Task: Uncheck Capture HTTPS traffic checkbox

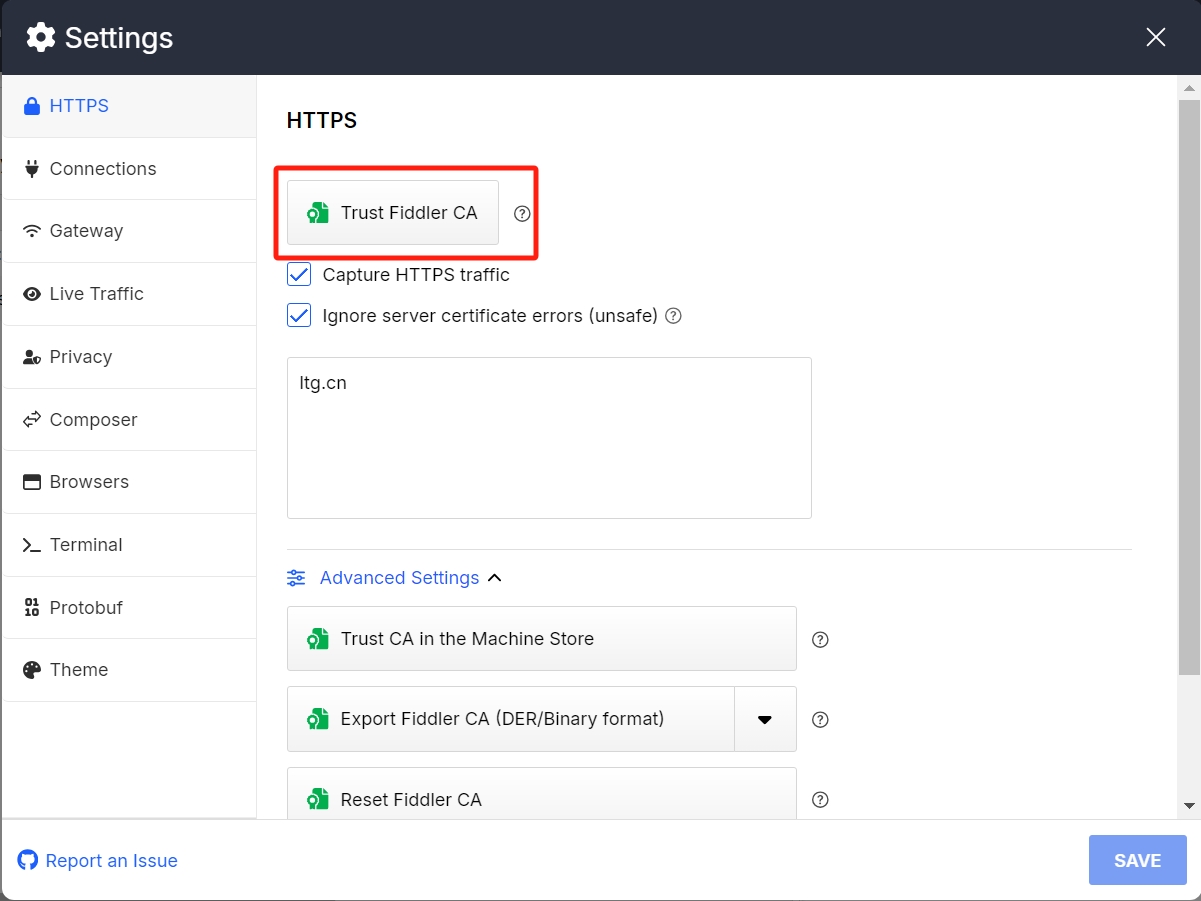Action: (299, 274)
